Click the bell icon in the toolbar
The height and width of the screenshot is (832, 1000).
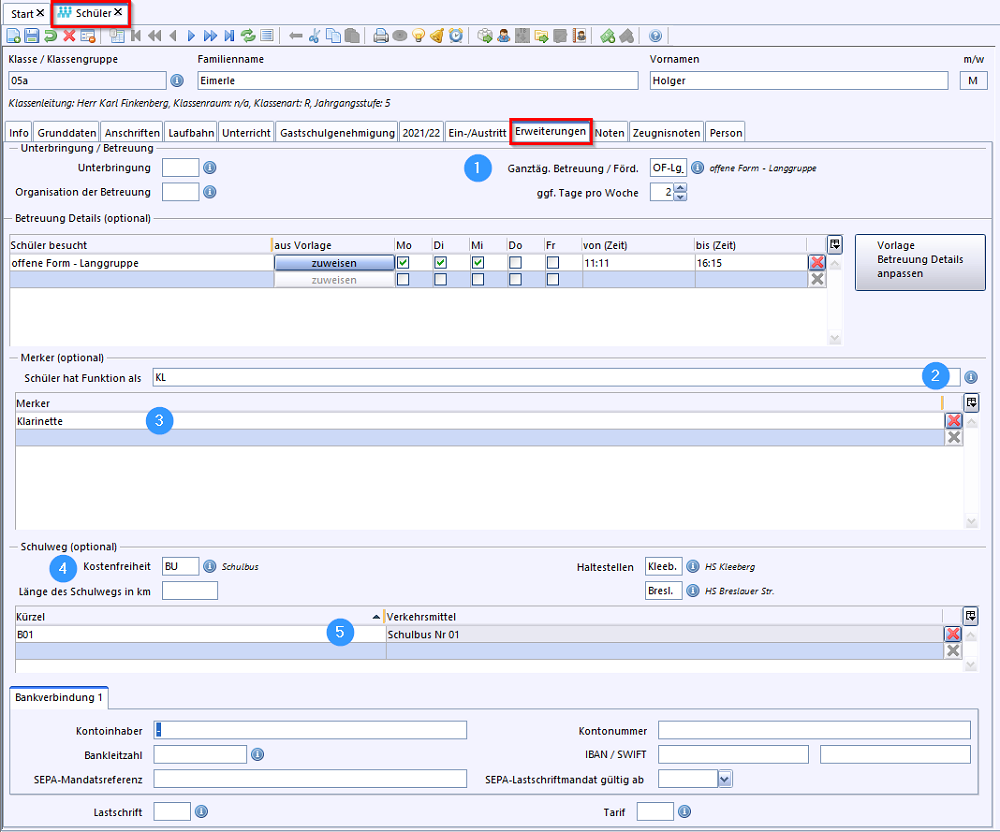(x=437, y=36)
